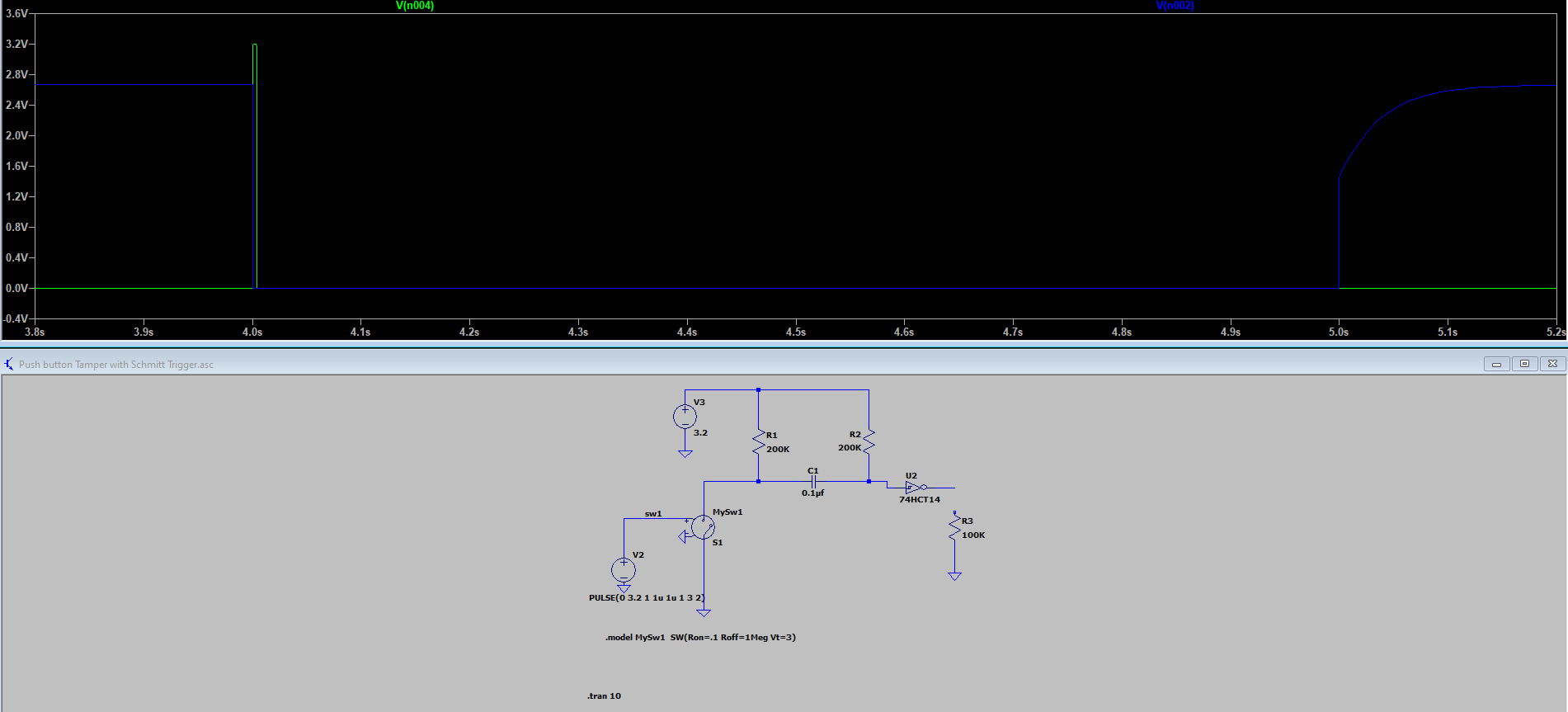Click the schematic title 'Push button Tamper with Schmitt Trigger.asc'
Screen dimensions: 1568x712
tap(116, 365)
